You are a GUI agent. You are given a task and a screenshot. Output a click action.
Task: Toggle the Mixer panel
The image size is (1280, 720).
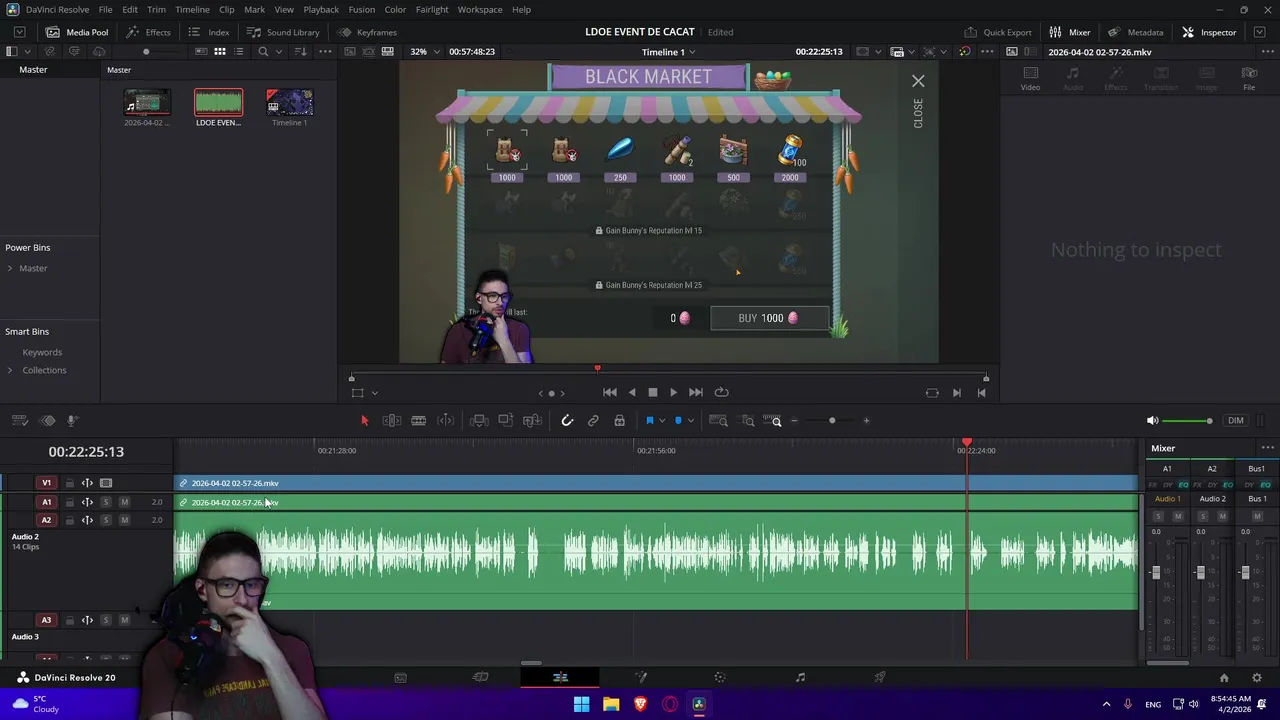[1070, 32]
